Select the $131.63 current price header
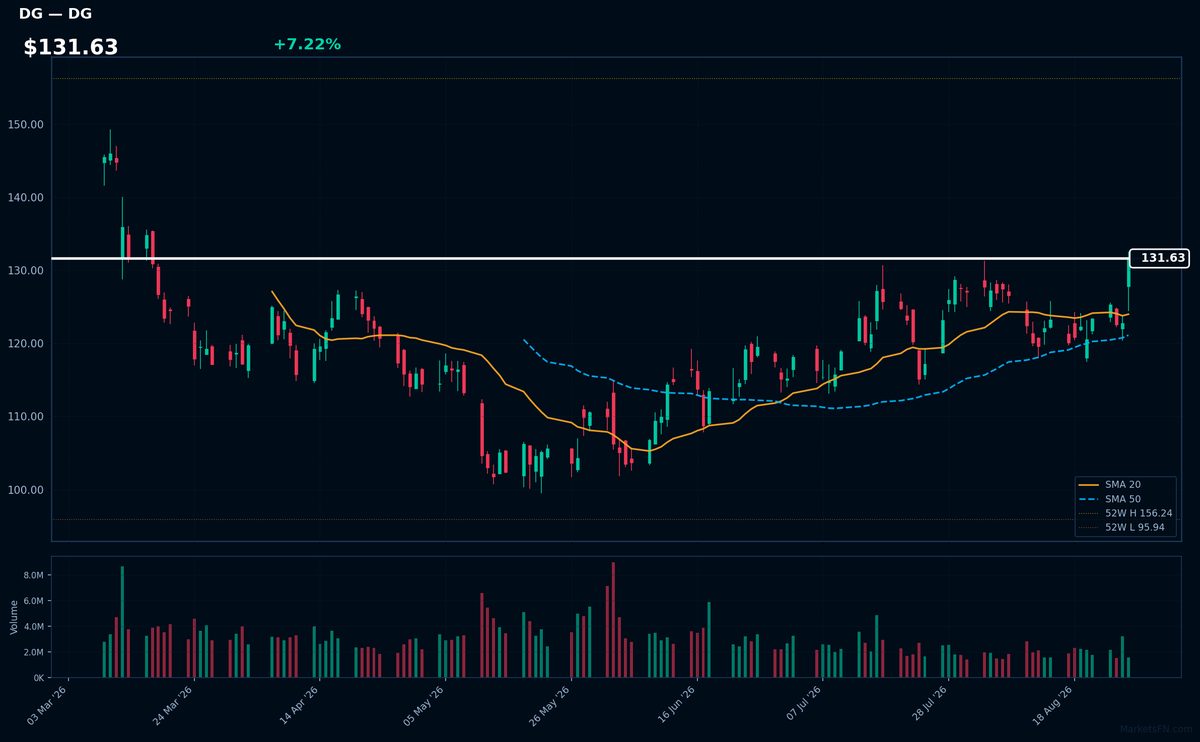The height and width of the screenshot is (742, 1200). click(x=71, y=47)
